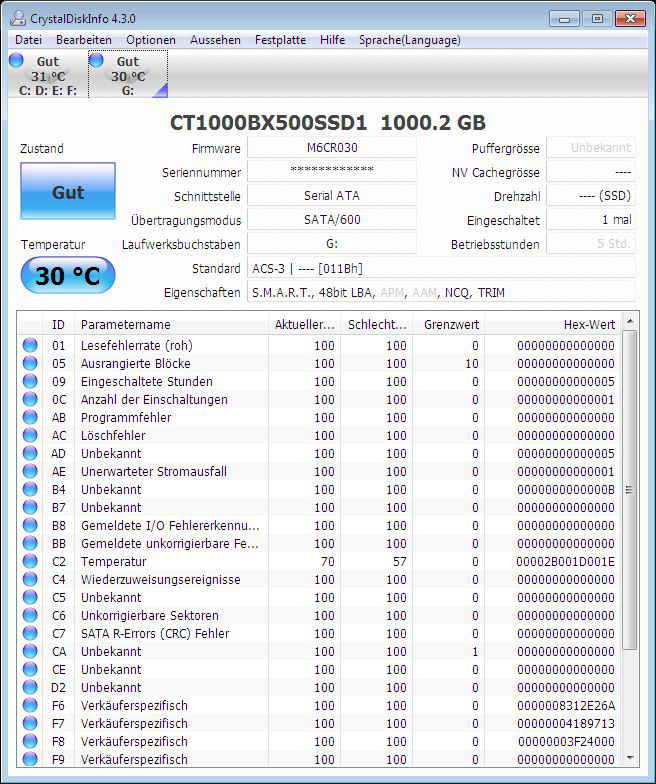Viewport: 656px width, 784px height.
Task: Open the Datei menu
Action: [x=28, y=40]
